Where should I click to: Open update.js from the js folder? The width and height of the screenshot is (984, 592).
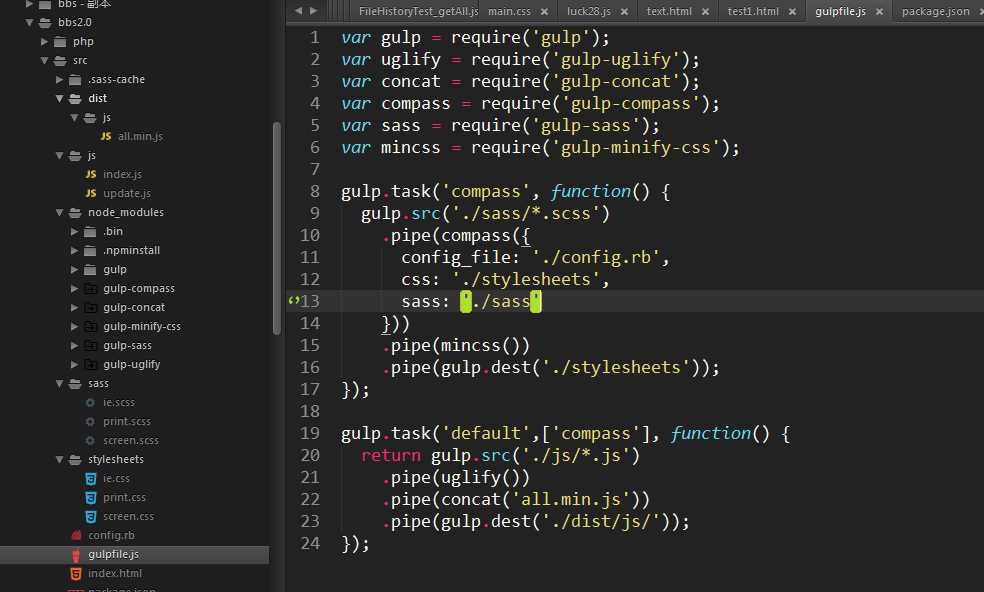[127, 193]
